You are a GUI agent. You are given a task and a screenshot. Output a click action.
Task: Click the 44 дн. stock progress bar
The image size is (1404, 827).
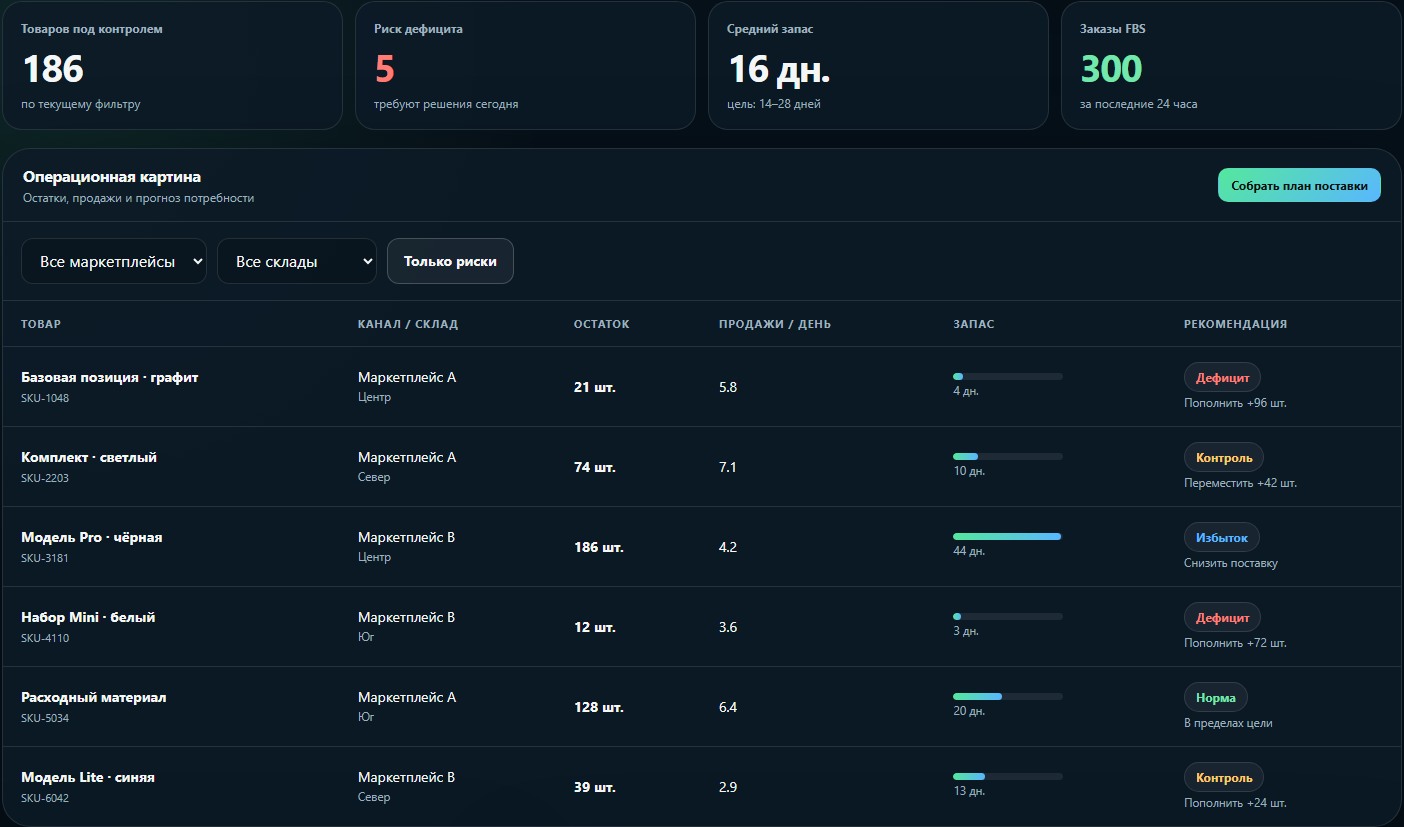click(x=1008, y=537)
